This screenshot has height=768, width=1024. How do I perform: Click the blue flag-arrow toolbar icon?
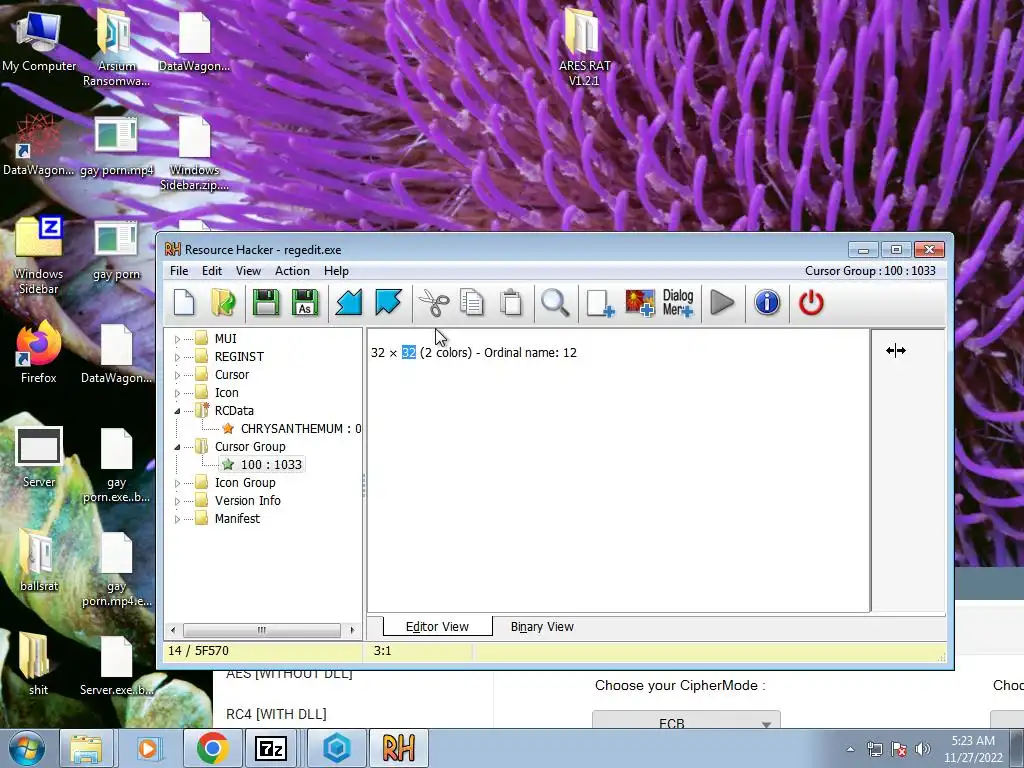click(x=389, y=303)
